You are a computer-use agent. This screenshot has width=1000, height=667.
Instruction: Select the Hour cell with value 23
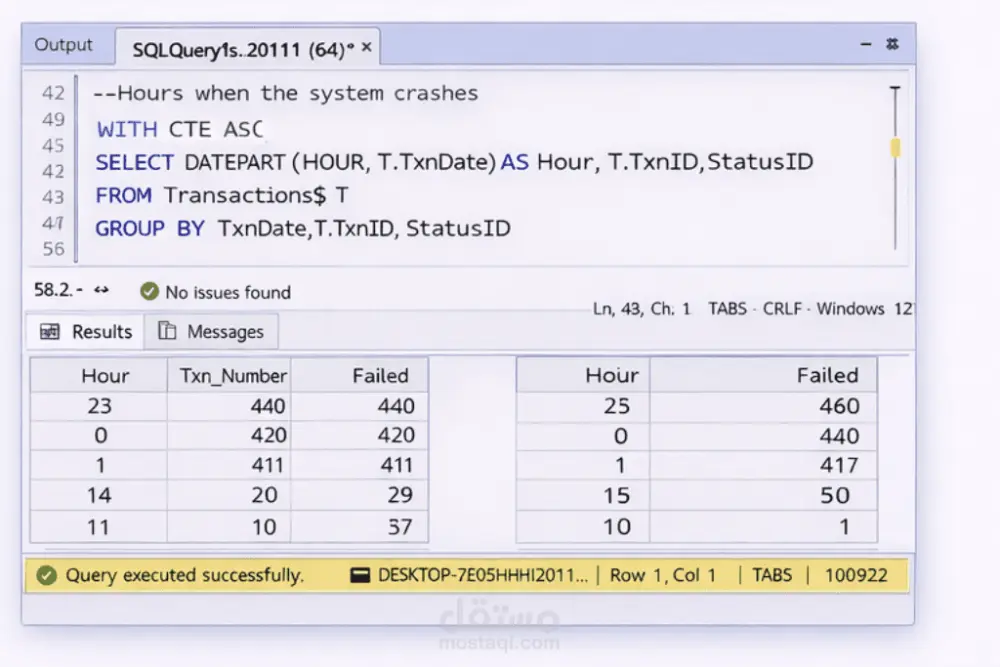(x=99, y=406)
